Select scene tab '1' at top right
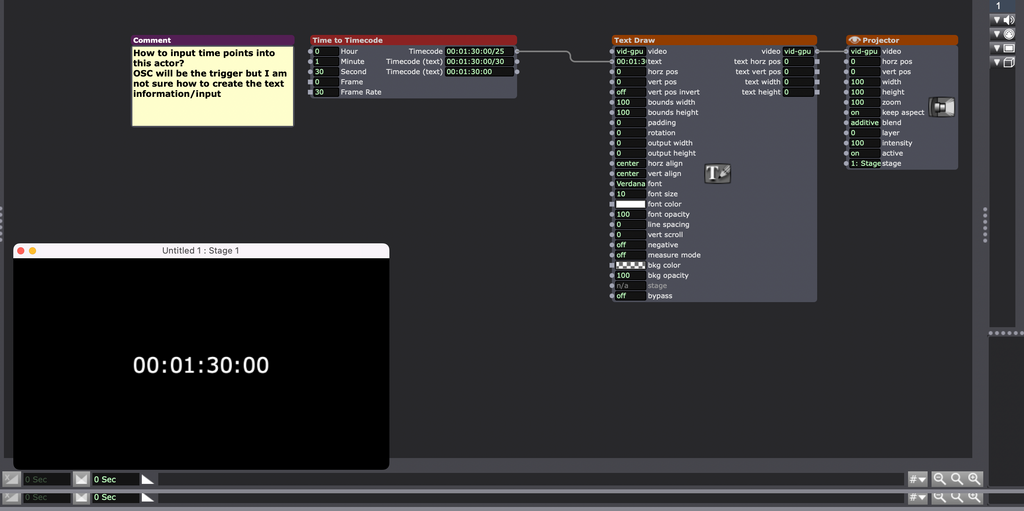The height and width of the screenshot is (511, 1024). click(x=998, y=6)
